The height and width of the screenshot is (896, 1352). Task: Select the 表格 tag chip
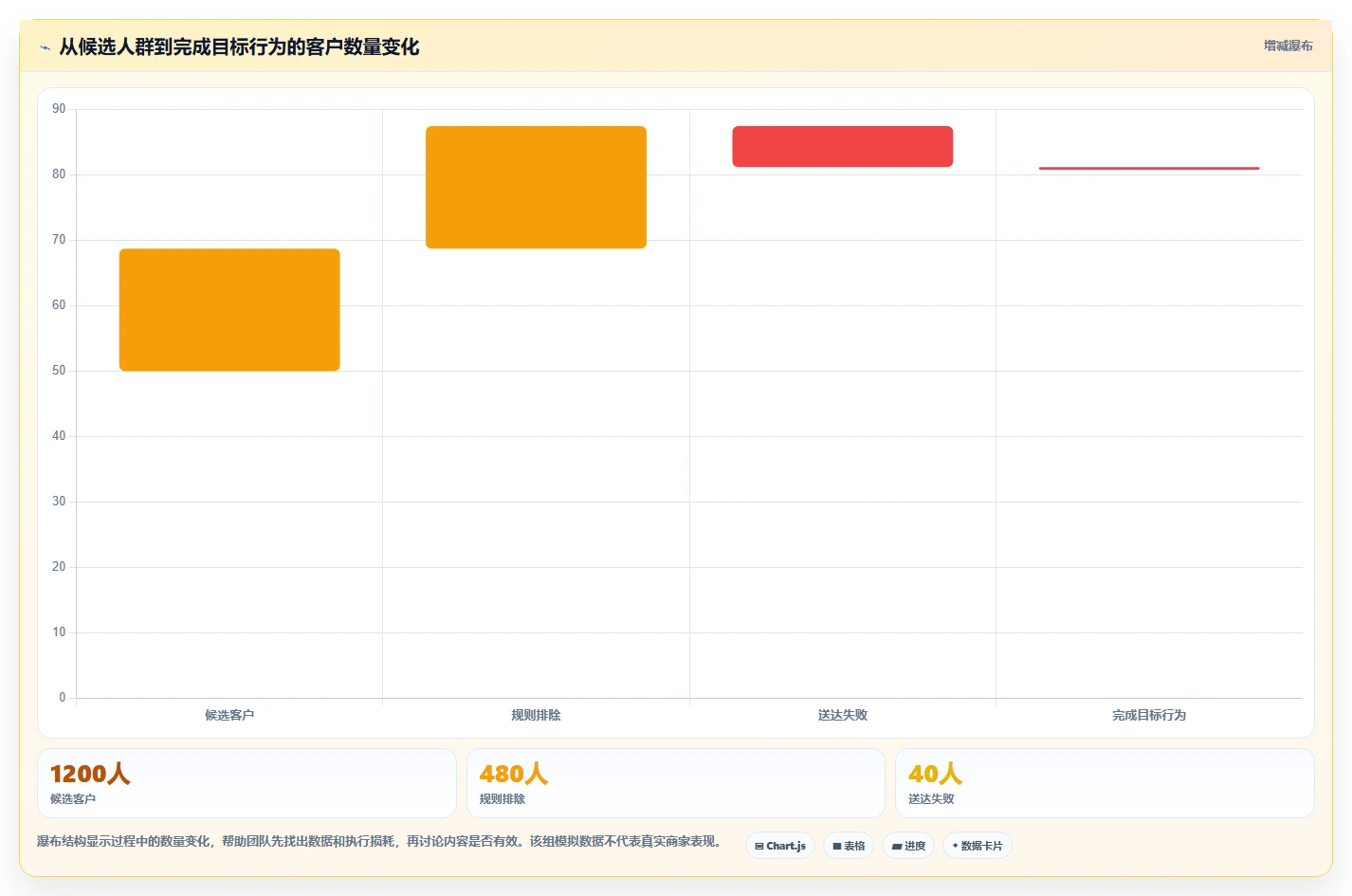coord(849,846)
